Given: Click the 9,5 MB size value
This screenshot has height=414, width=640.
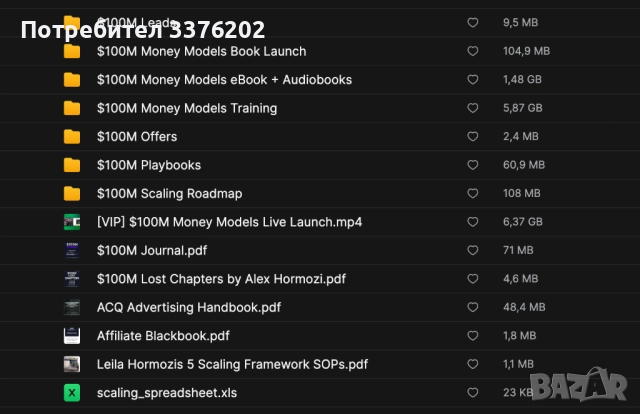Looking at the screenshot, I should [520, 22].
